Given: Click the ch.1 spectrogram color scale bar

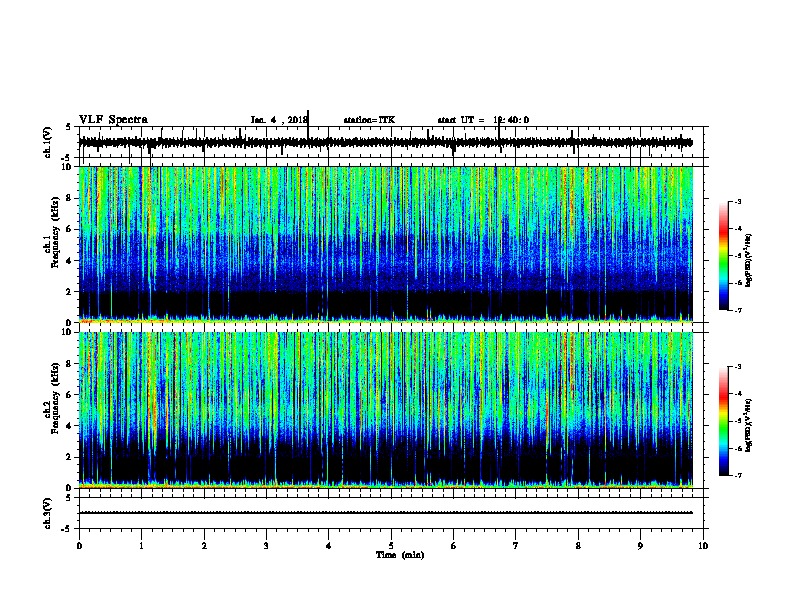Looking at the screenshot, I should tap(724, 256).
